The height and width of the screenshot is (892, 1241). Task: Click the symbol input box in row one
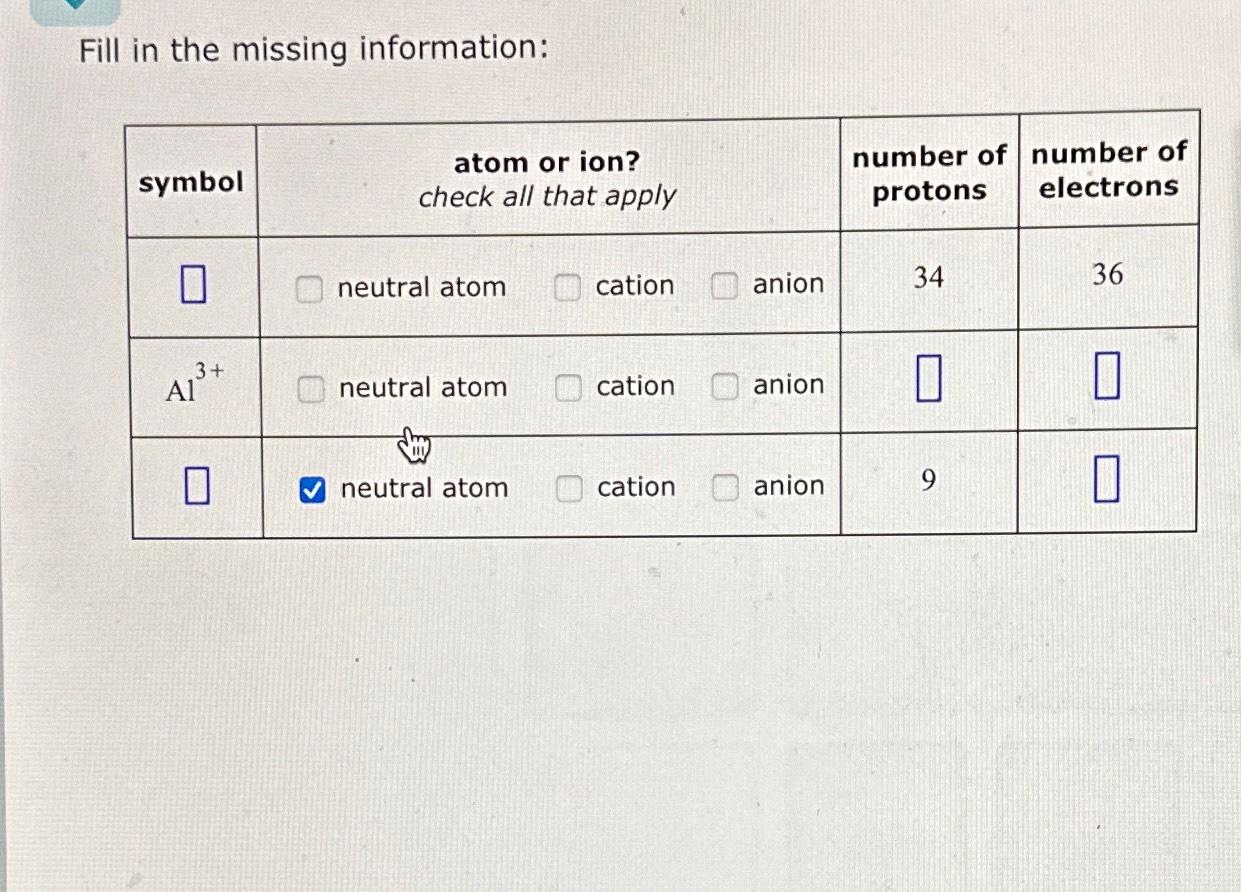193,285
